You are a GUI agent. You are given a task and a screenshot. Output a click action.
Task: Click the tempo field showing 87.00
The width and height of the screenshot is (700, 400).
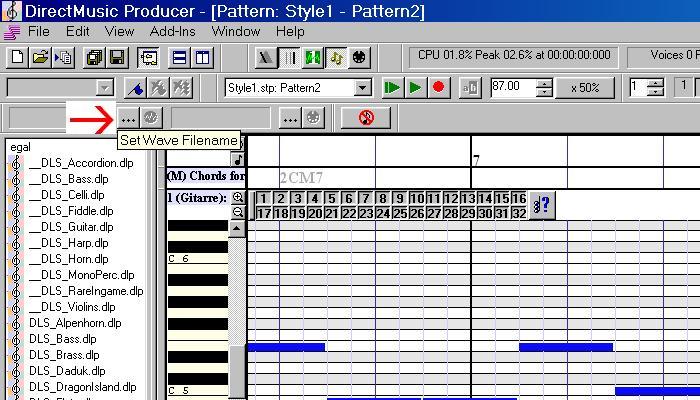pyautogui.click(x=514, y=88)
